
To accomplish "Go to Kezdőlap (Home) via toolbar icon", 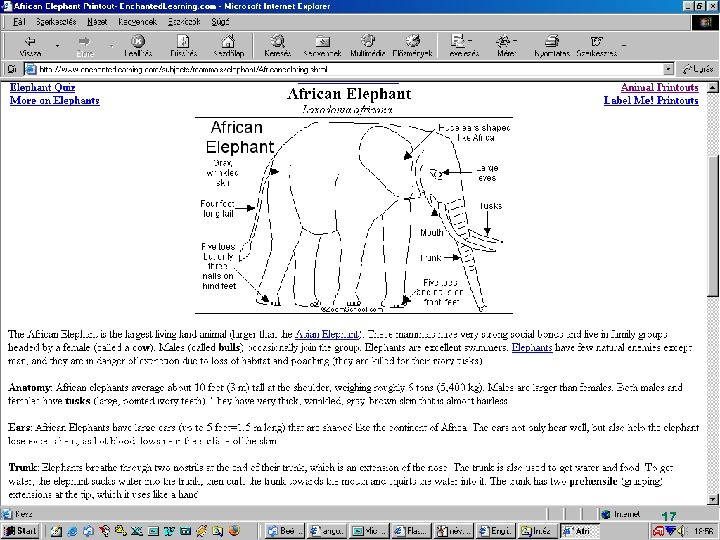I will tap(228, 45).
